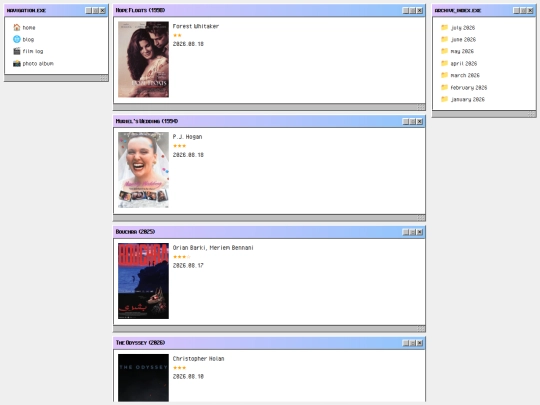Close the navigation.exe window
The width and height of the screenshot is (540, 405).
103,10
